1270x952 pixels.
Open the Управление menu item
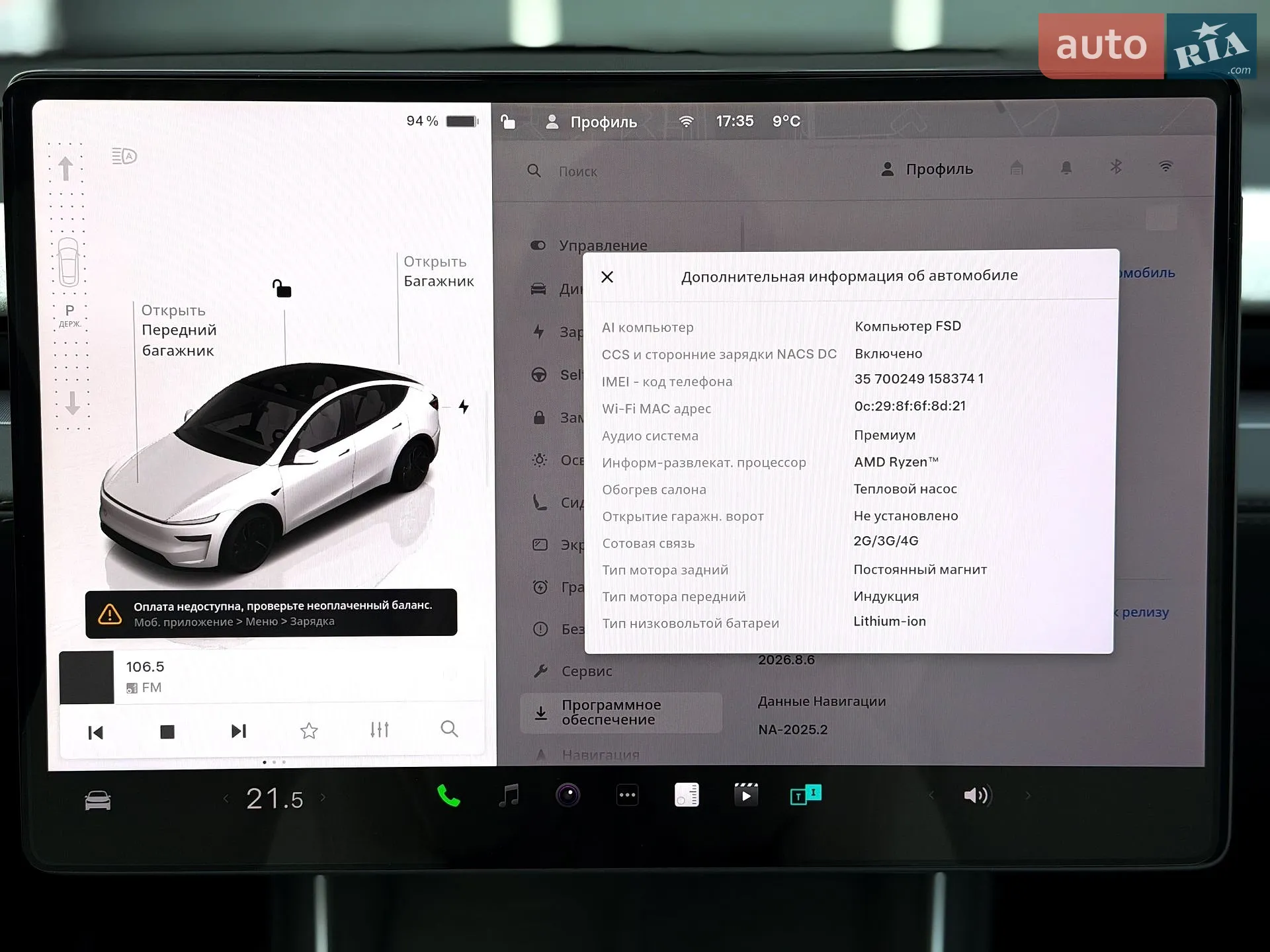(603, 246)
